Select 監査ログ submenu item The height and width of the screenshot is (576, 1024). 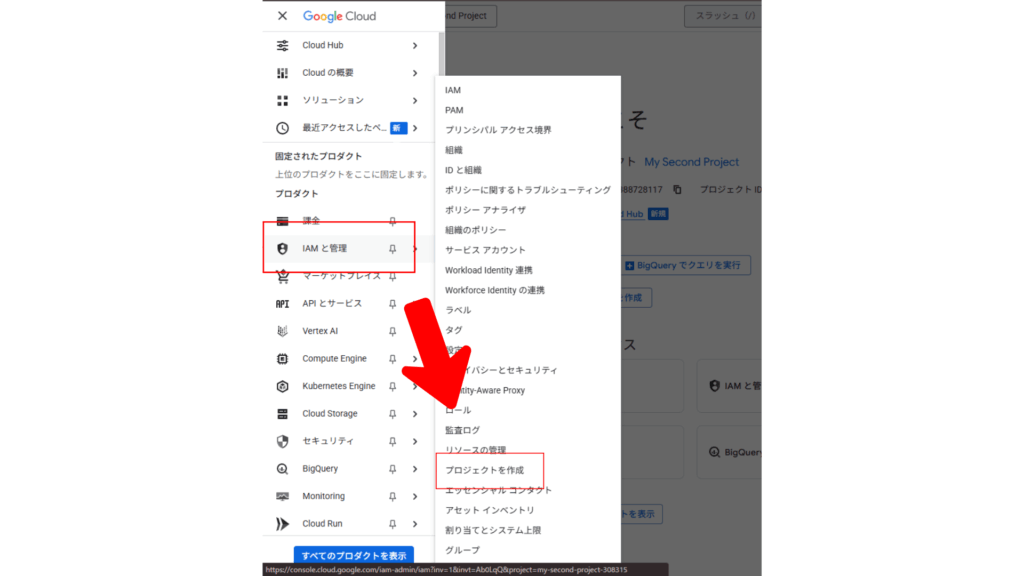coord(462,430)
